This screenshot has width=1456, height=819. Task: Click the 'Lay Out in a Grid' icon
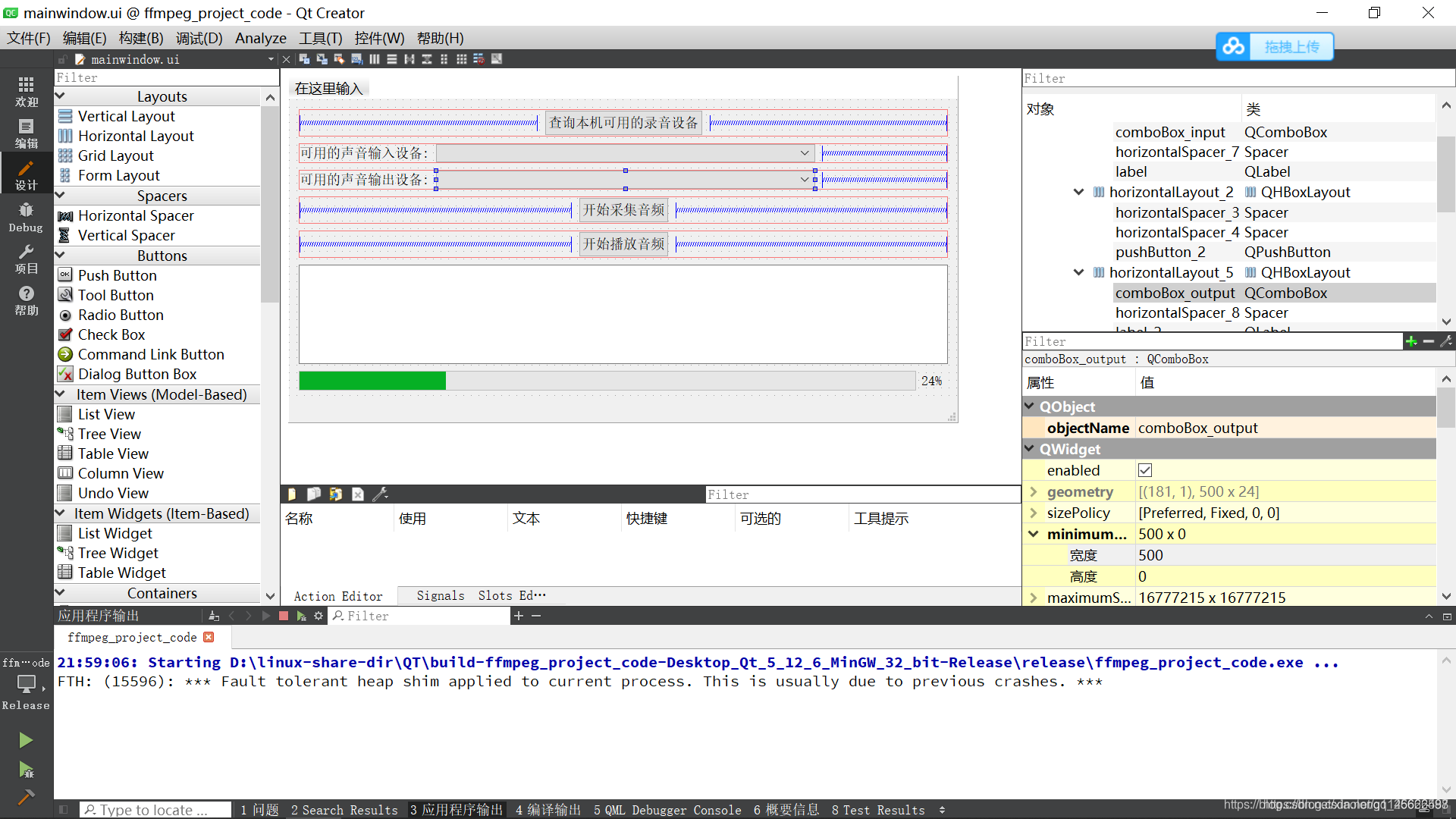pos(462,58)
